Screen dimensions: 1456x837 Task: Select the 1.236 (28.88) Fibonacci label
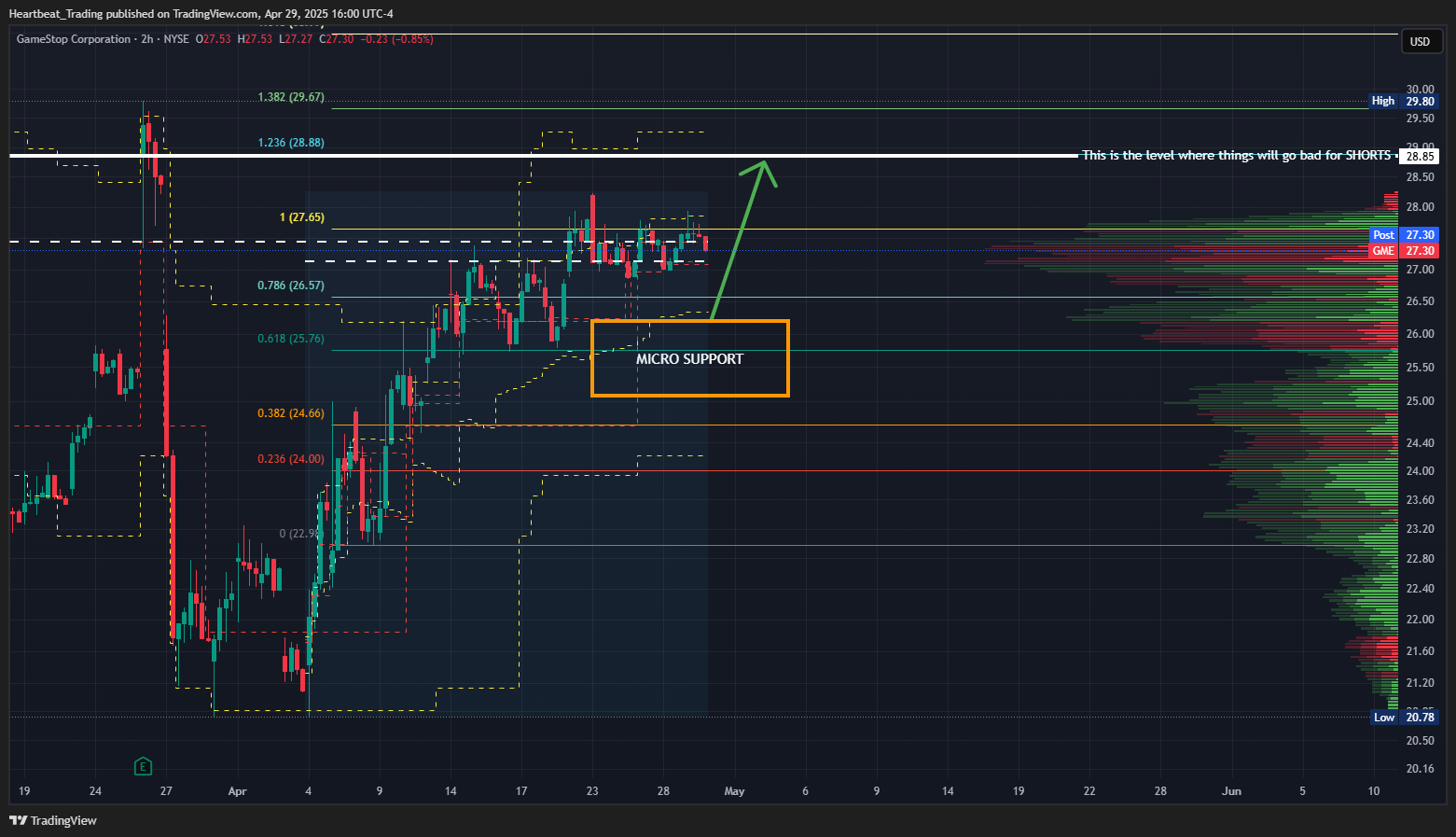(x=291, y=143)
